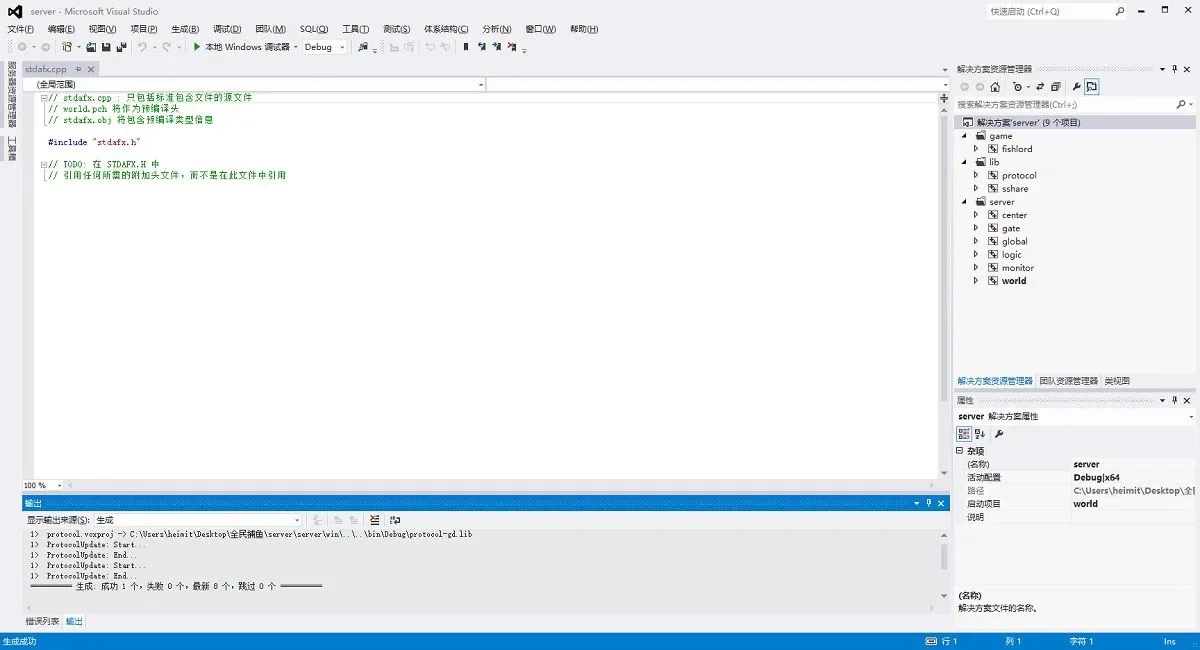Click the categorized view icon in Properties

click(x=964, y=434)
